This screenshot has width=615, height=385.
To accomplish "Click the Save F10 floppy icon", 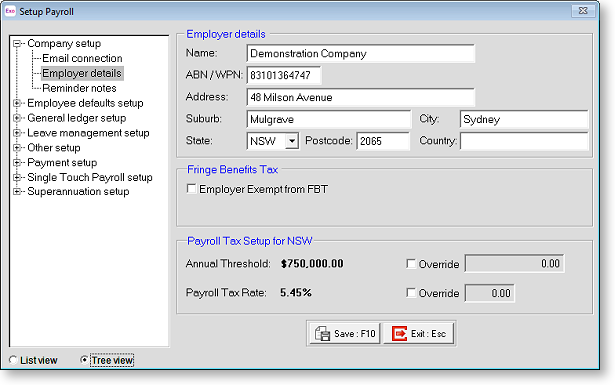I will tap(322, 334).
